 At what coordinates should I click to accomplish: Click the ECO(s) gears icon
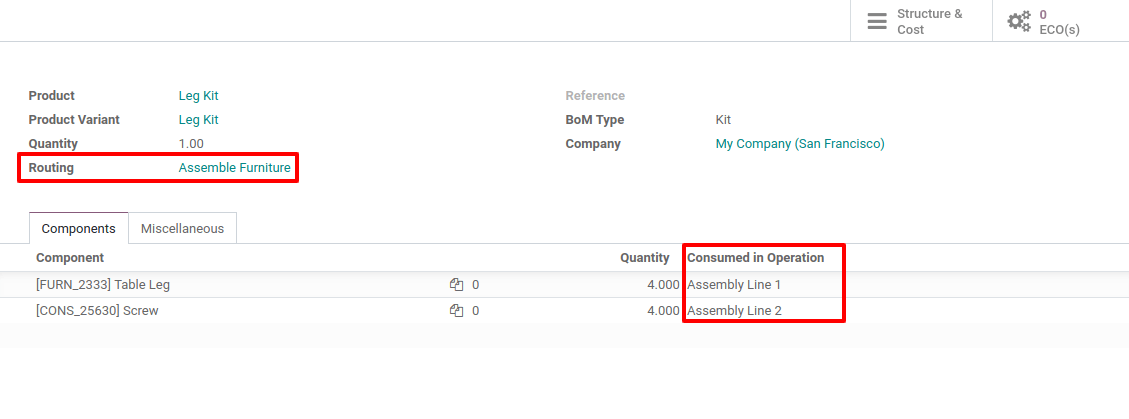pos(1018,21)
